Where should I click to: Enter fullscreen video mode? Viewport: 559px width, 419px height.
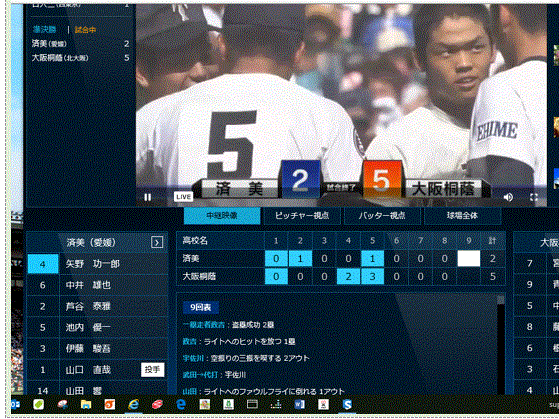(x=533, y=197)
